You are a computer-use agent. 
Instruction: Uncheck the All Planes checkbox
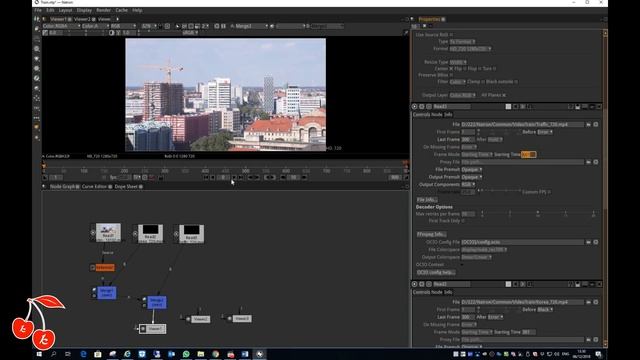point(504,95)
